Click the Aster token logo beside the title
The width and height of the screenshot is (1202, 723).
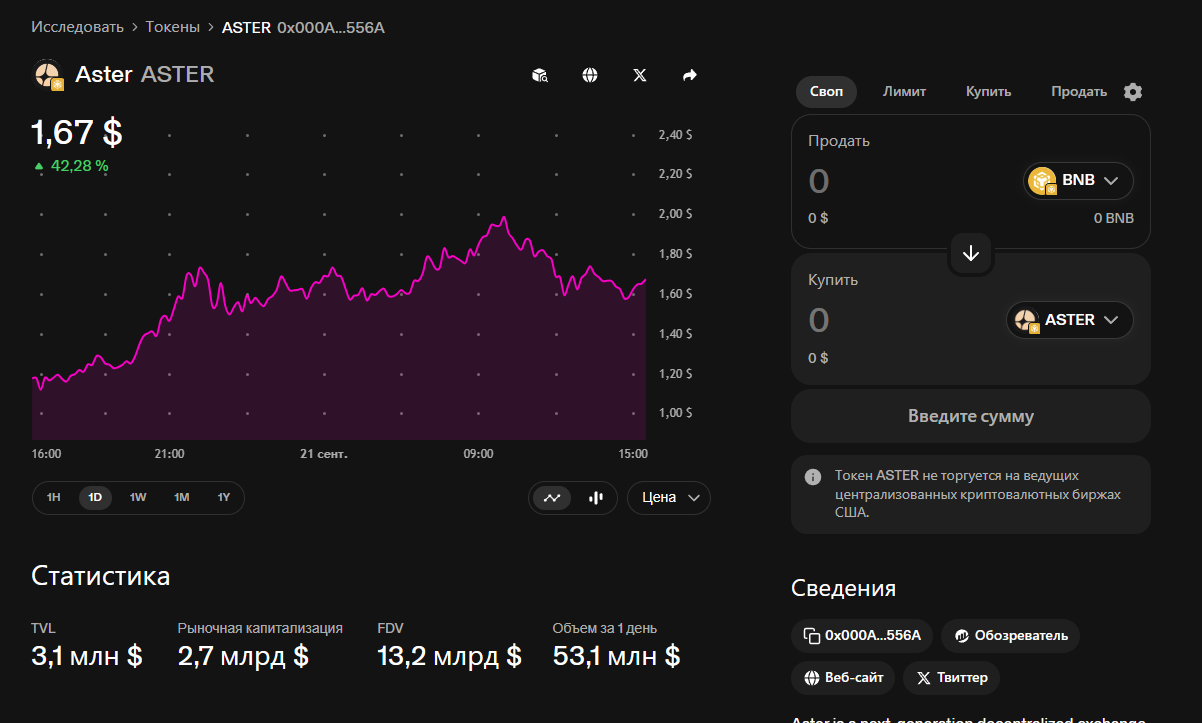tap(49, 75)
